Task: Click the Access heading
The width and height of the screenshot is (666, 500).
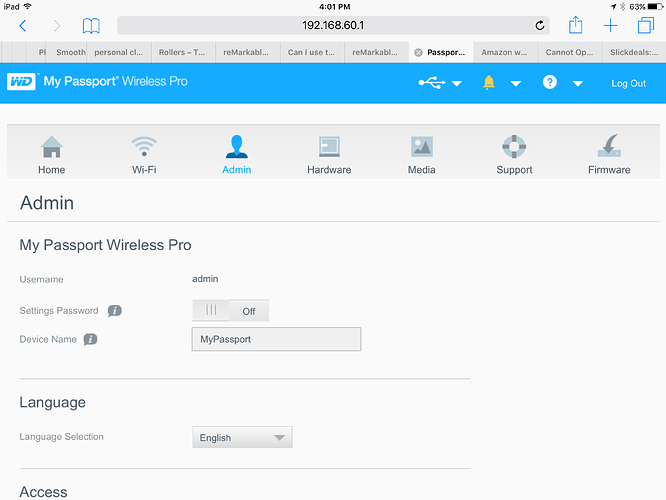Action: [x=43, y=492]
